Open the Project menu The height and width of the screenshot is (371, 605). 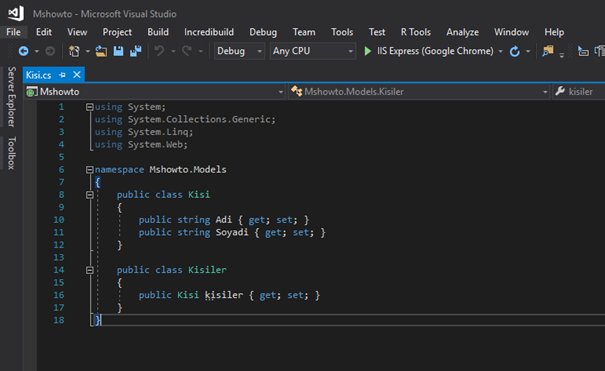click(x=117, y=32)
